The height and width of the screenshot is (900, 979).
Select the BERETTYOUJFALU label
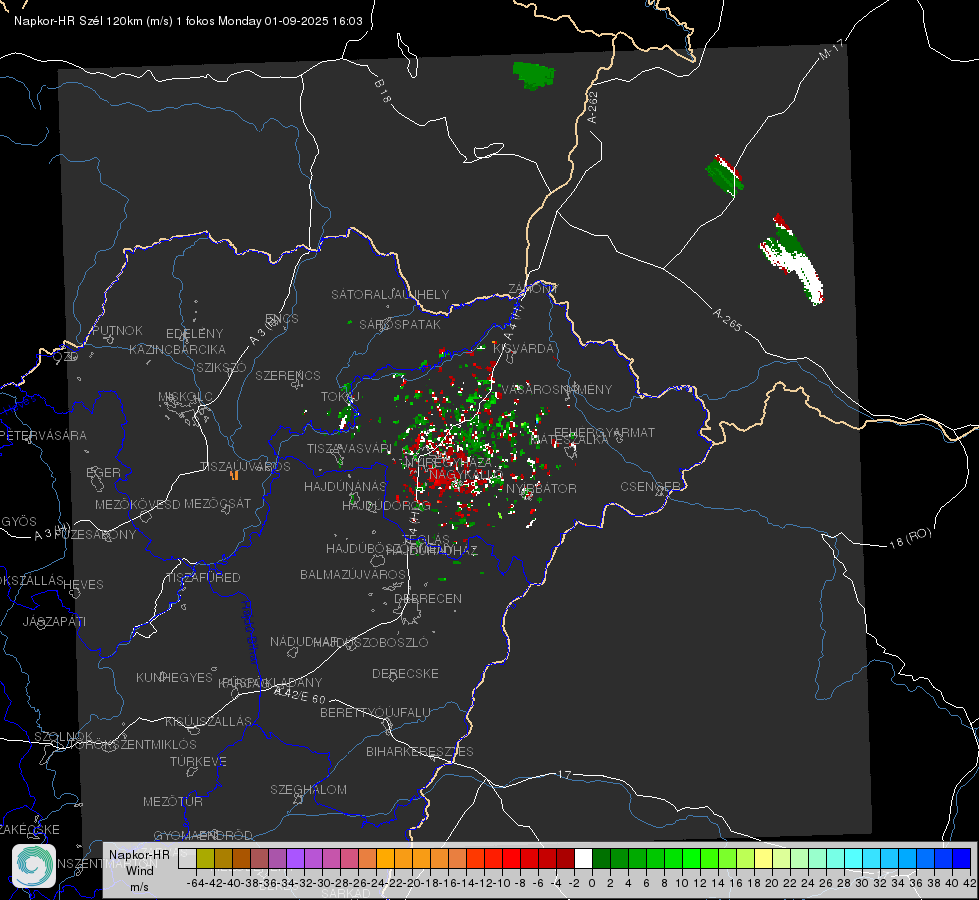375,712
